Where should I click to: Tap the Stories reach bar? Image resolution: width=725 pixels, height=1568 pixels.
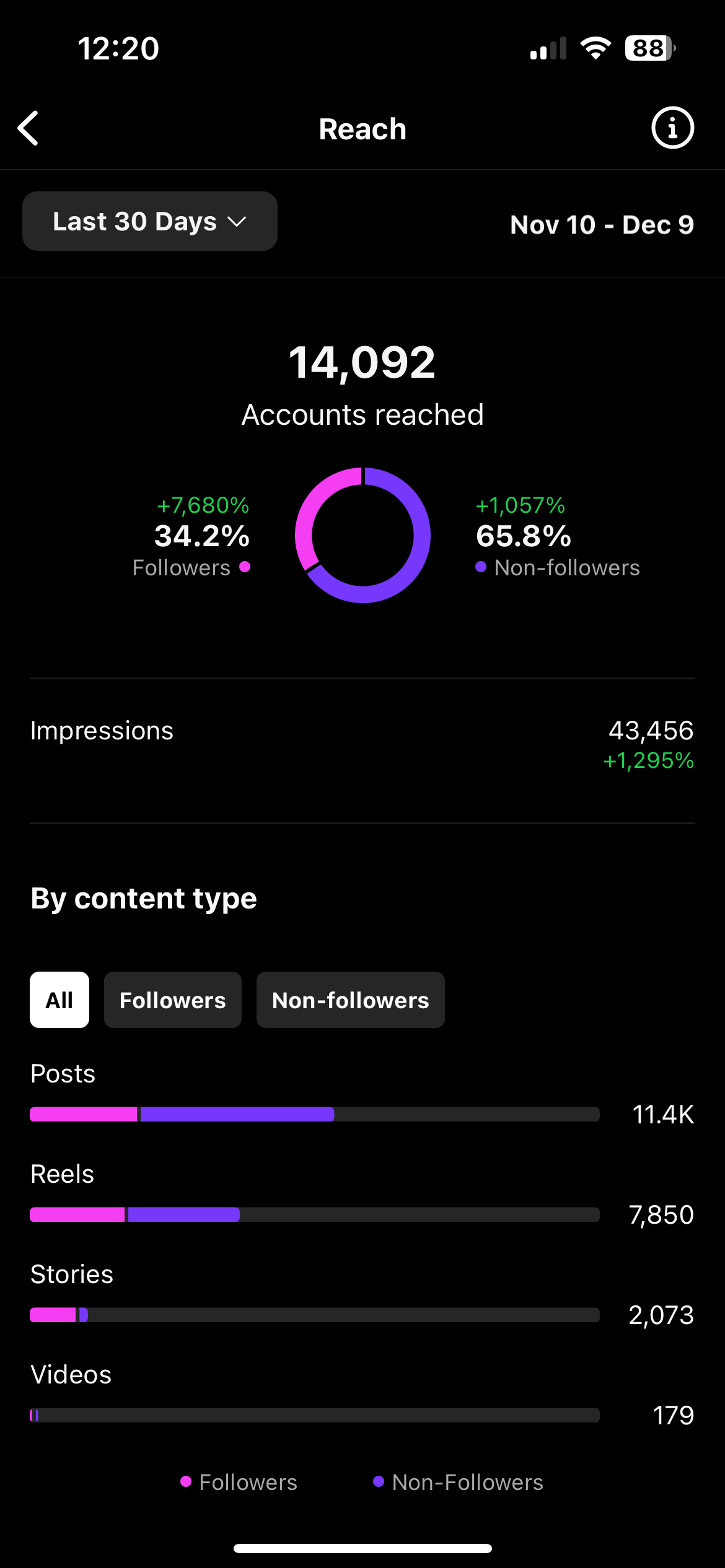(314, 1315)
